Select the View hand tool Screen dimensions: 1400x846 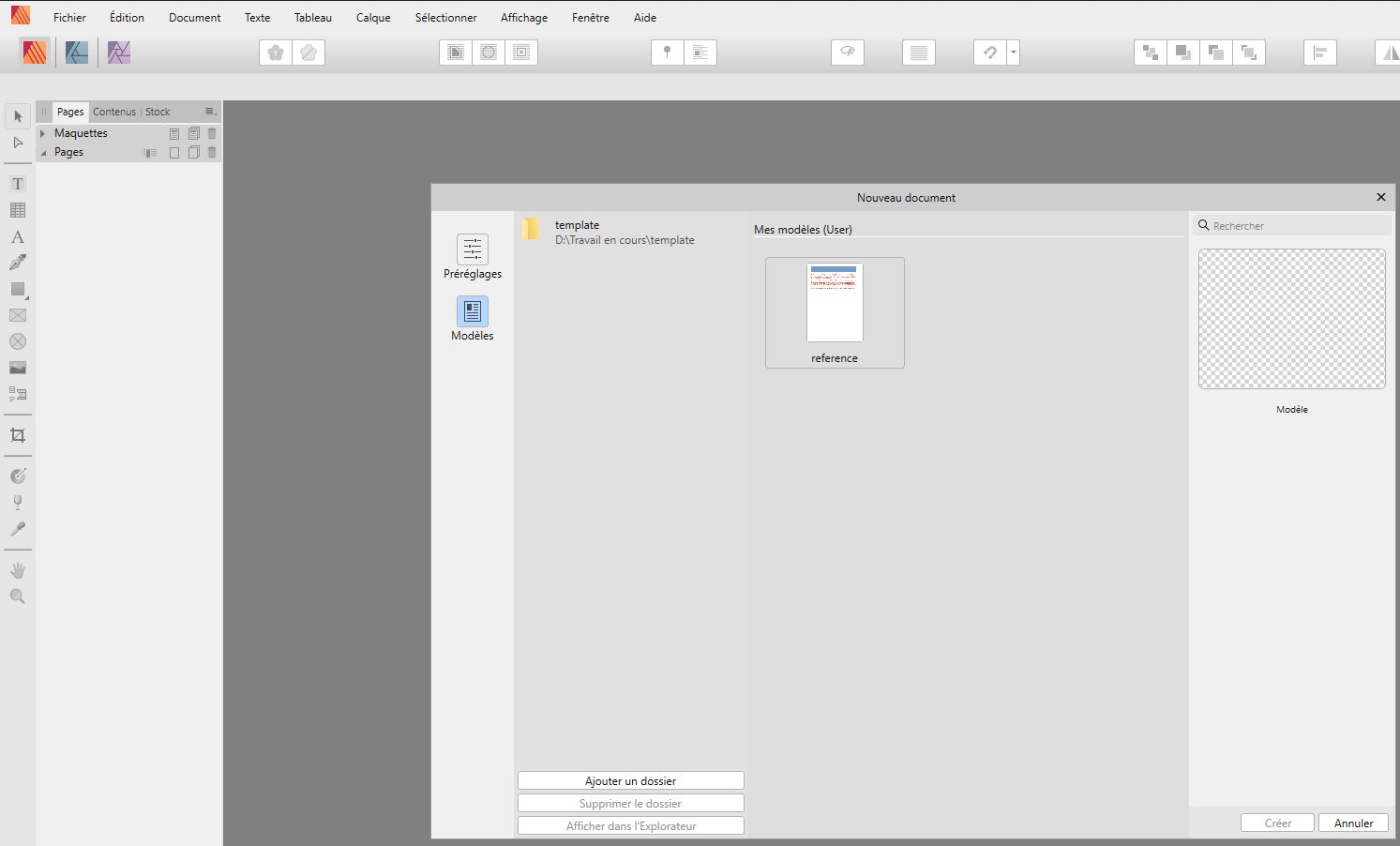point(18,570)
